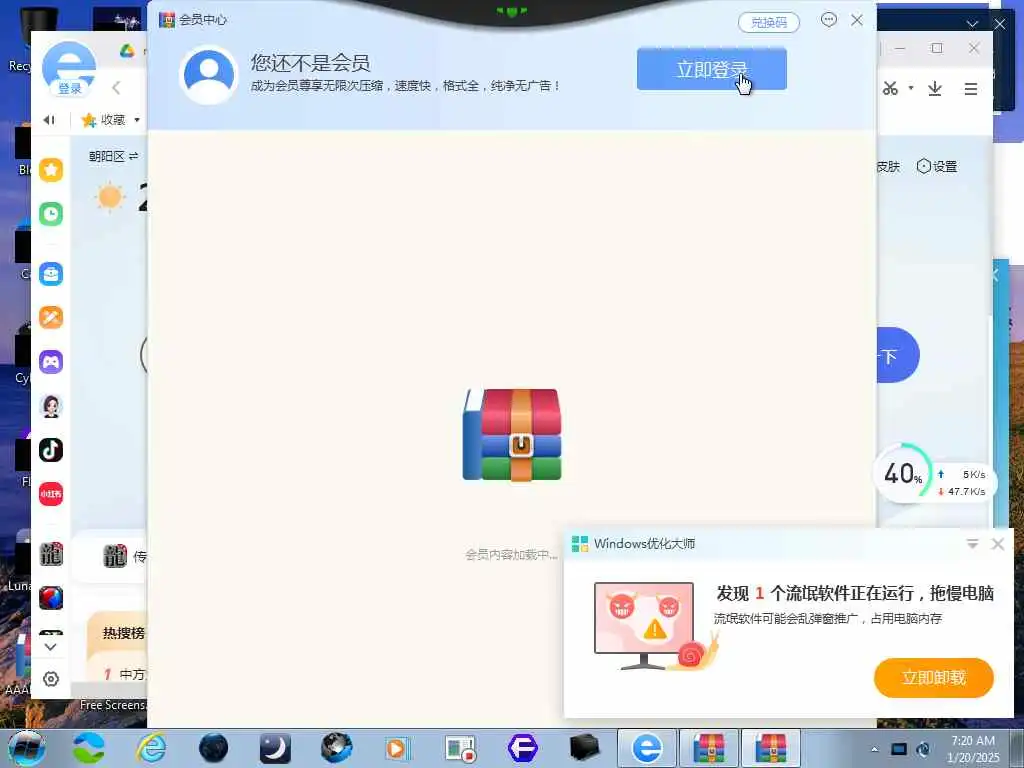Switch to the first archive app taskbar button
The height and width of the screenshot is (768, 1024).
coord(709,748)
